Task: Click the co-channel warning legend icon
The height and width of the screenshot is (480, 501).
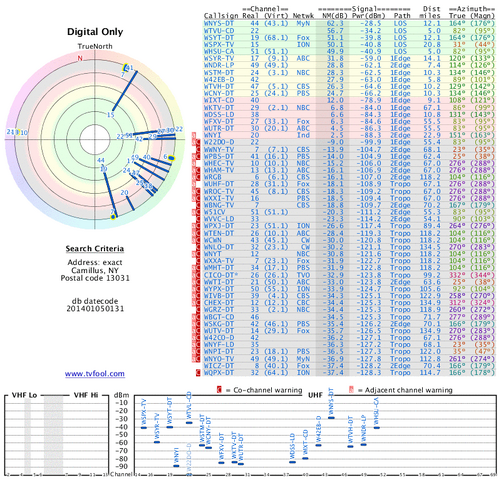Action: 219,389
